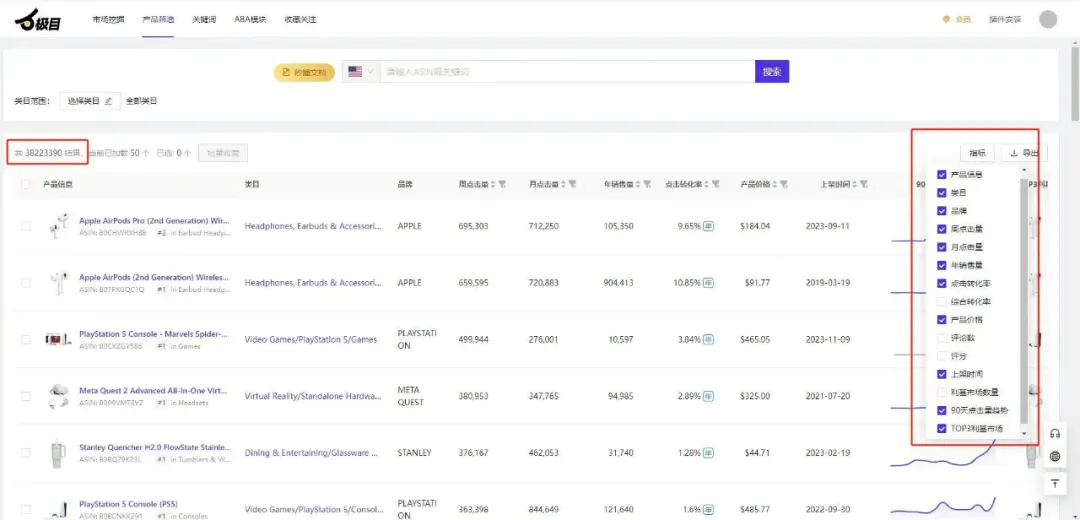Screen dimensions: 1080x520
Task: Uncheck 产品信息 in the indicator list
Action: coord(942,175)
